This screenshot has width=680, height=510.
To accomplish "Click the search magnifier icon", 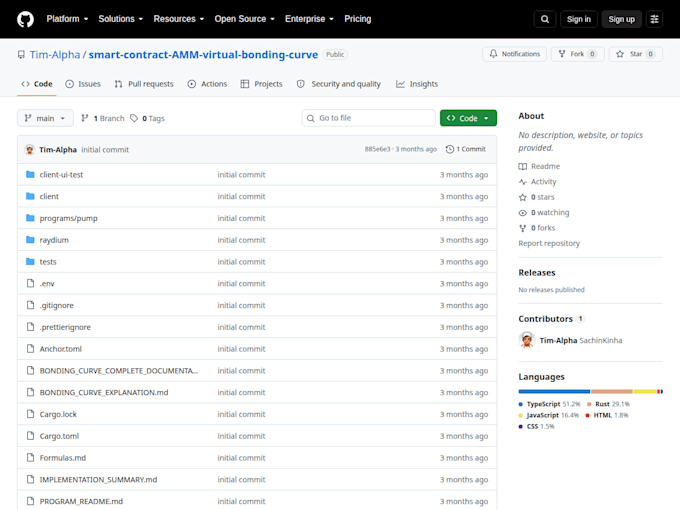I will (545, 19).
